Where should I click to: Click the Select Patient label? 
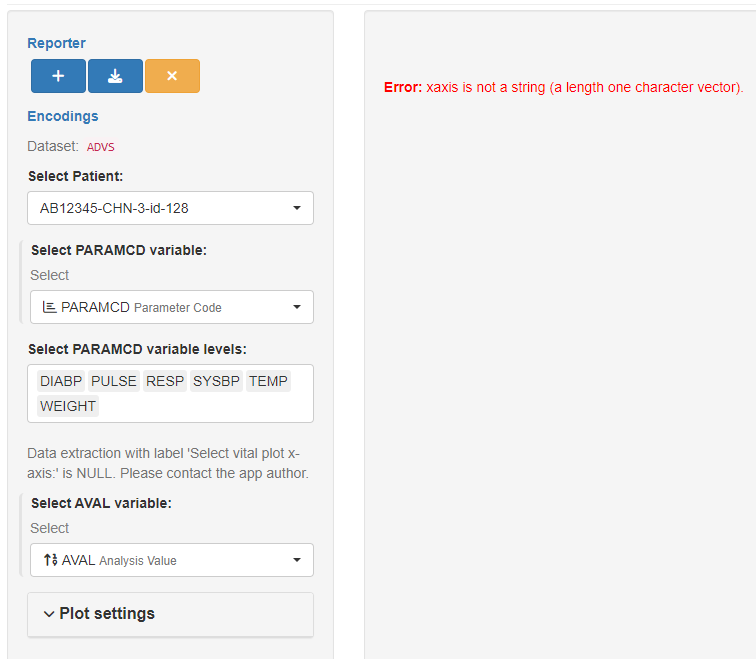coord(76,176)
